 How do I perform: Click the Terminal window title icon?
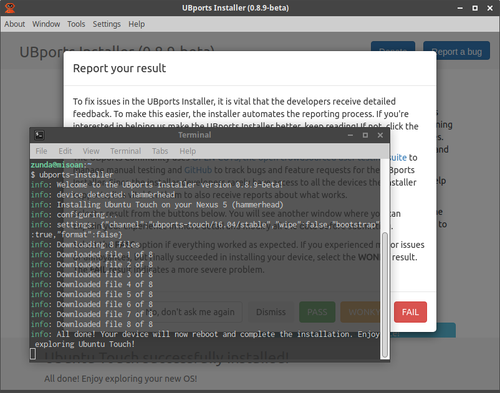[x=39, y=135]
